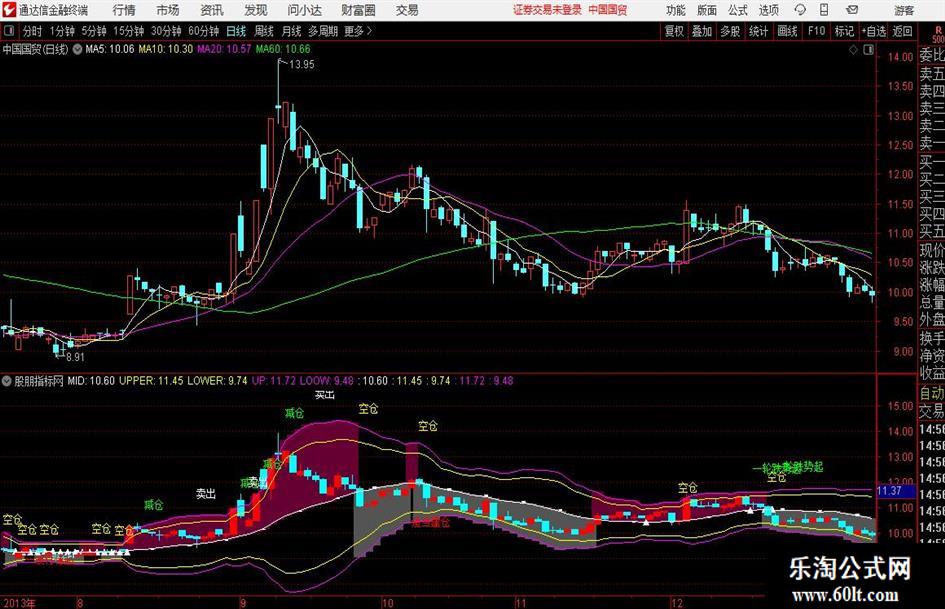Expand the 更多 period options
Screen dimensions: 945x609
[358, 31]
